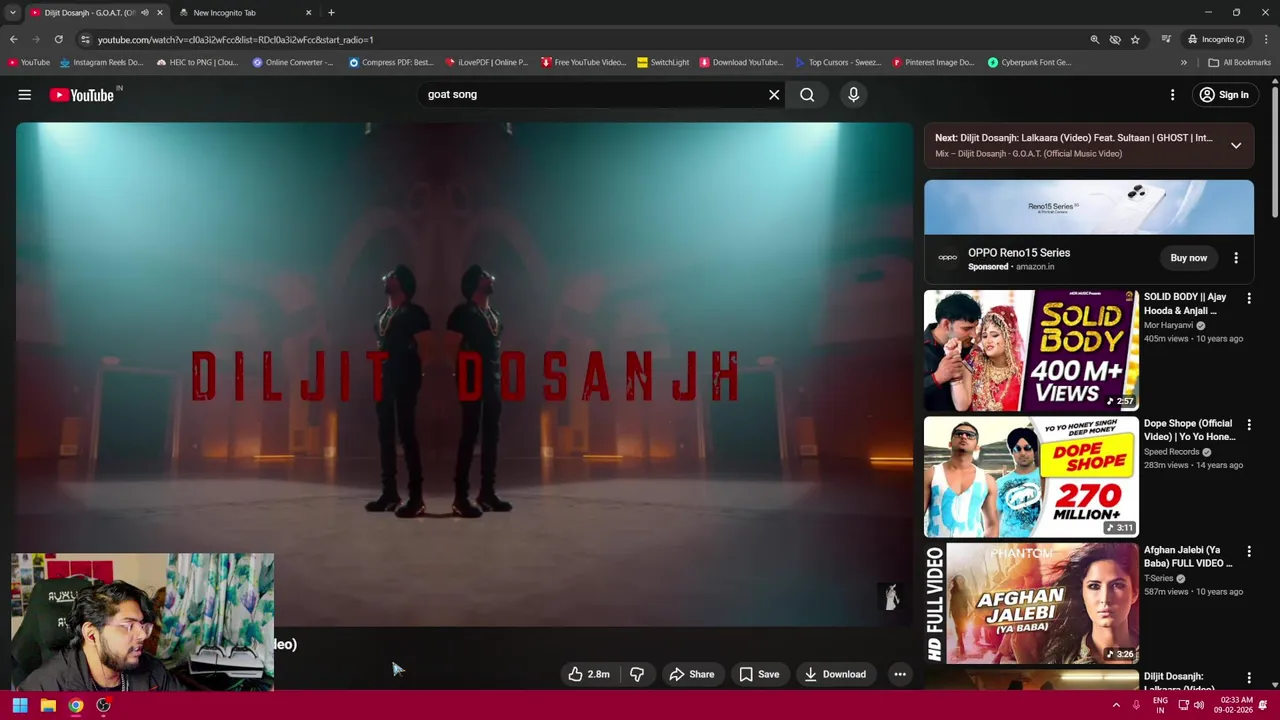The height and width of the screenshot is (720, 1280).
Task: Open OPPO Reno15 Series ad banner
Action: (x=1089, y=207)
